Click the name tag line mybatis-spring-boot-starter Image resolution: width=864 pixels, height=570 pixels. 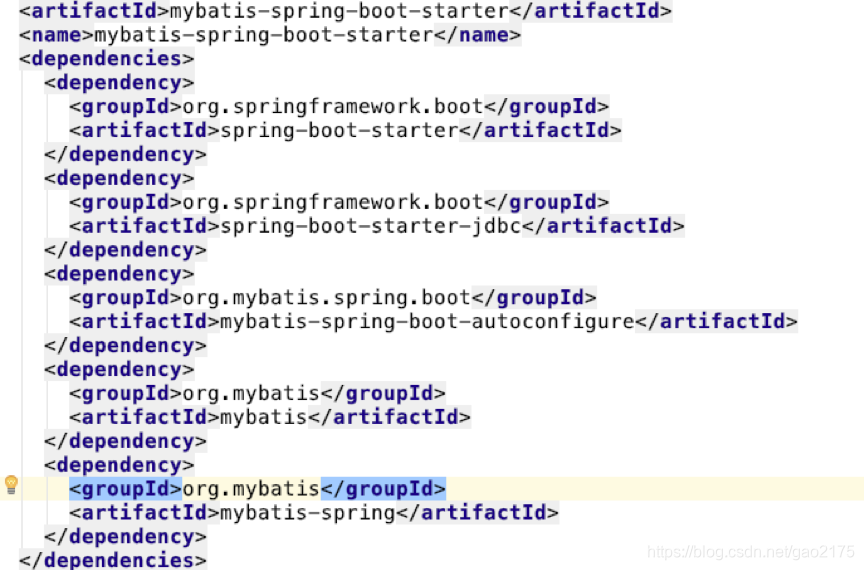click(270, 35)
